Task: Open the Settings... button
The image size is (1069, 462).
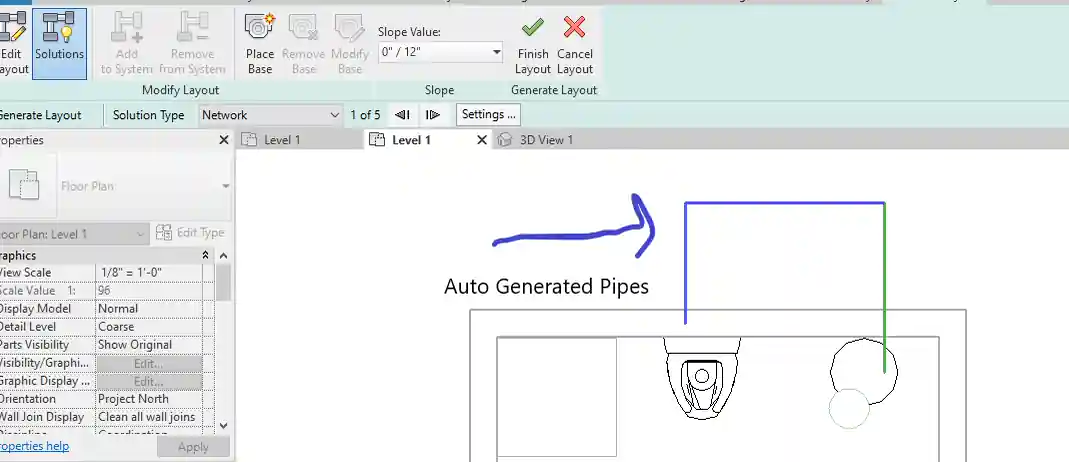Action: click(488, 115)
